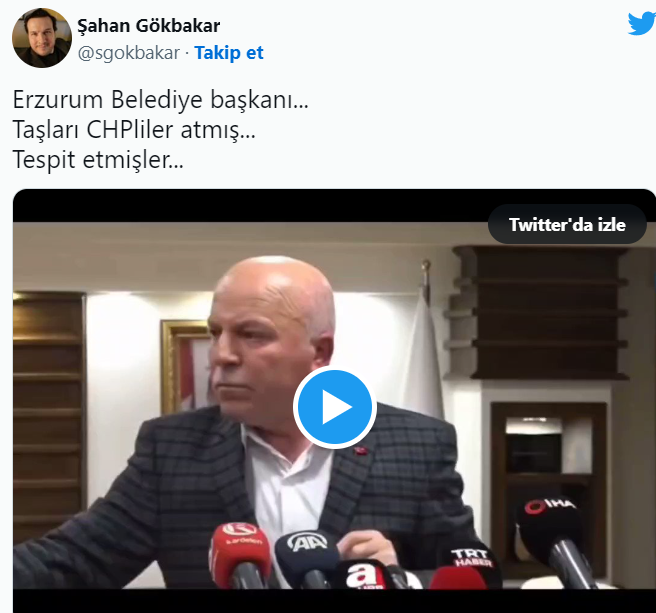
Task: Open the Şahan Gökbakar display name
Action: [x=149, y=26]
